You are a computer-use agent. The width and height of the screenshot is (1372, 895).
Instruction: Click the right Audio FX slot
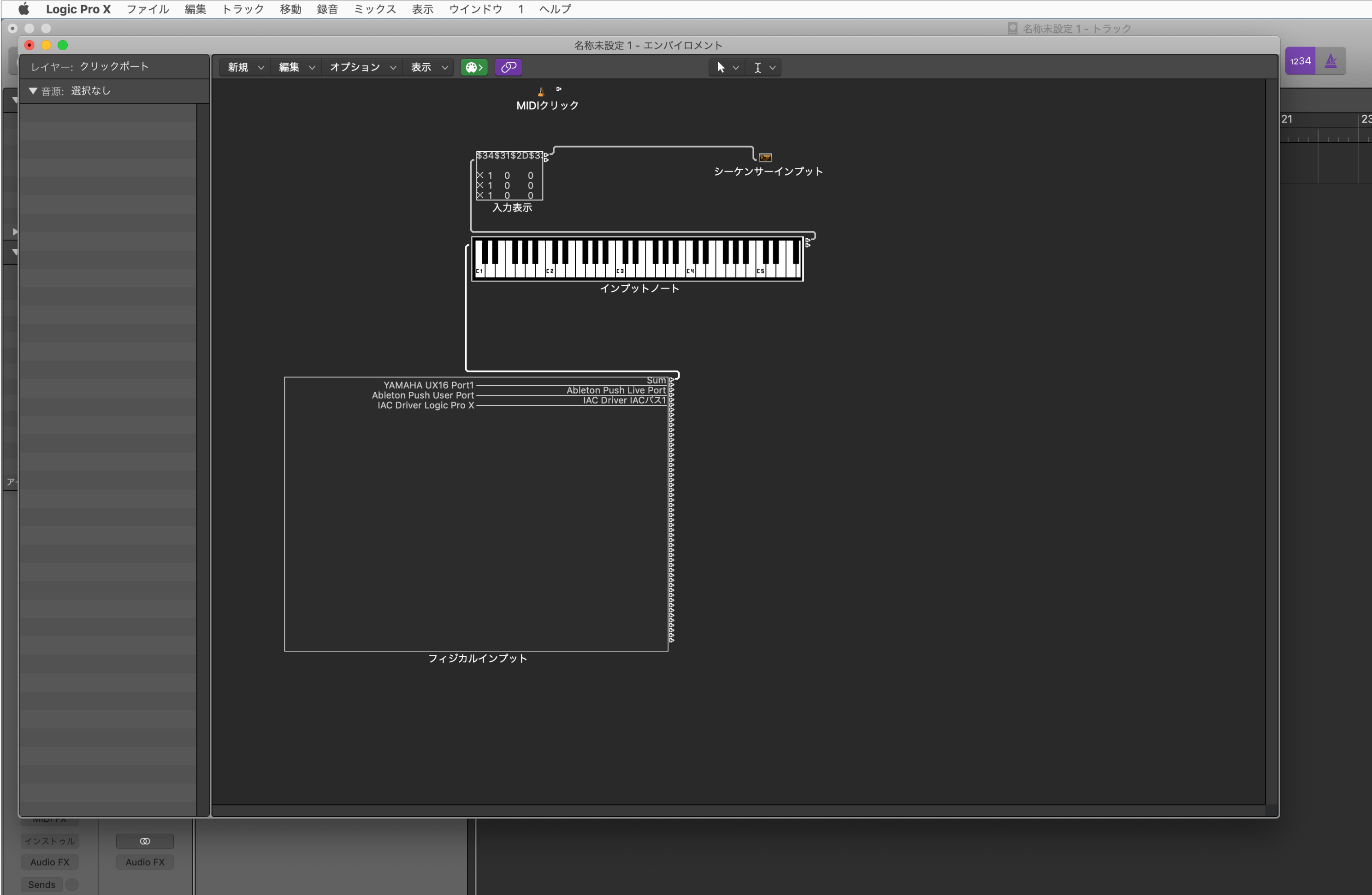click(x=145, y=862)
